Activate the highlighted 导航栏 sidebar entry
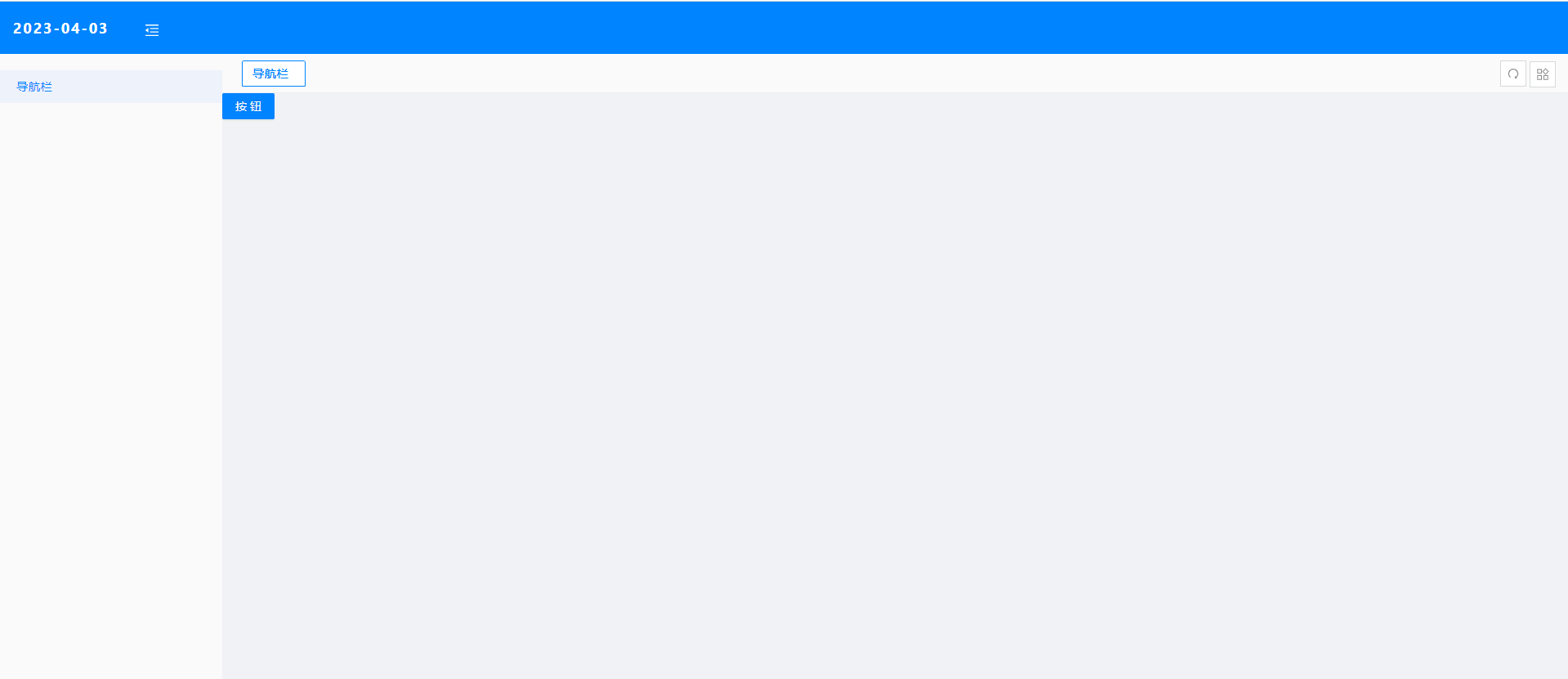This screenshot has width=1568, height=679. pos(111,87)
